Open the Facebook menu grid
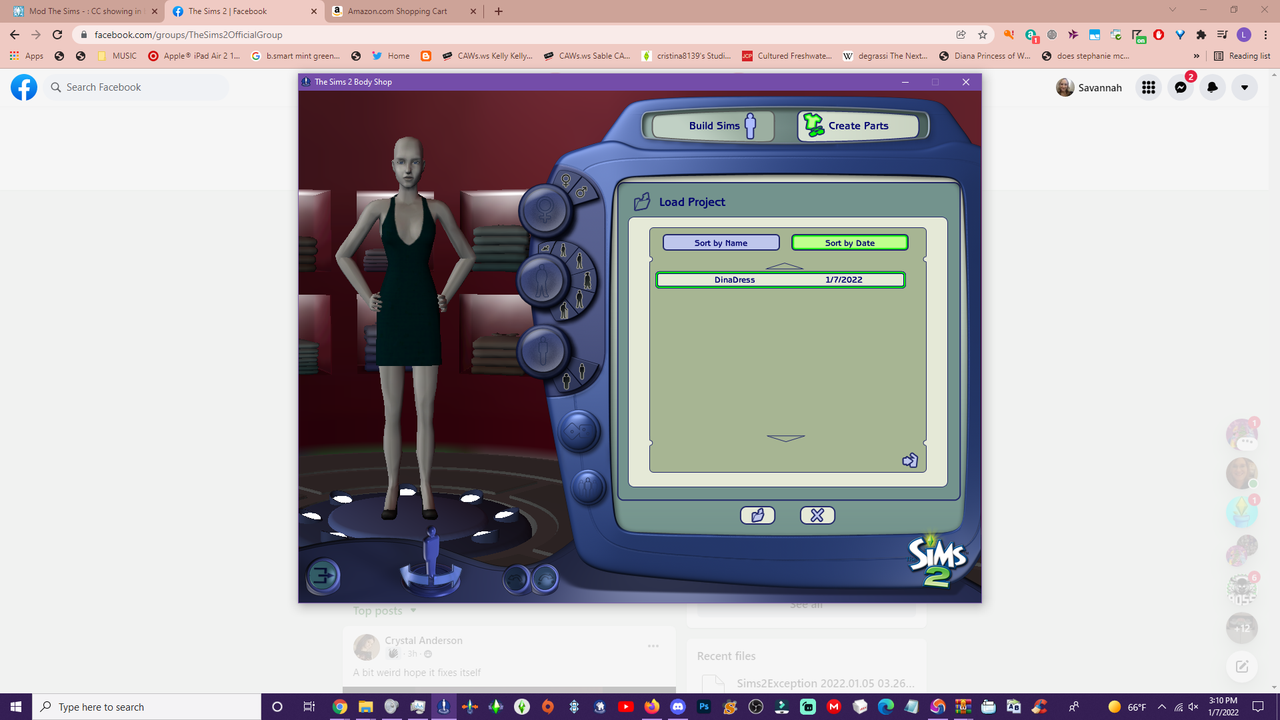The width and height of the screenshot is (1280, 720). 1148,88
